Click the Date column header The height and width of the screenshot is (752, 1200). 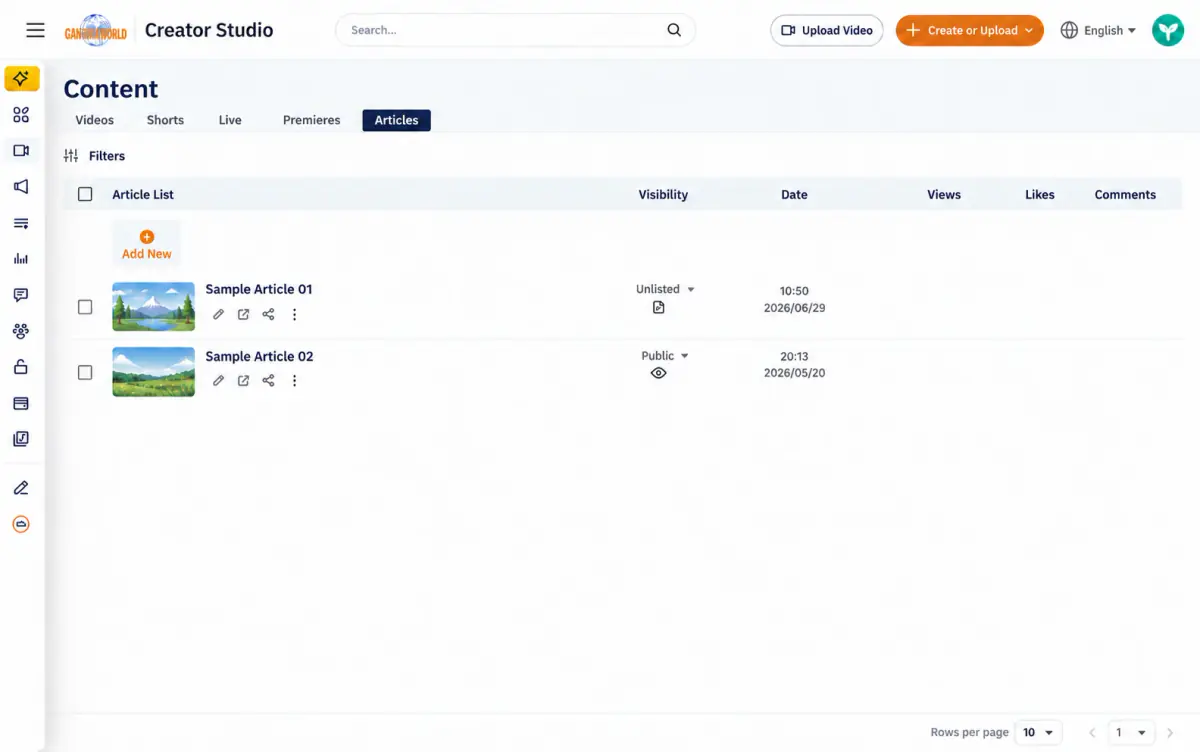click(794, 195)
